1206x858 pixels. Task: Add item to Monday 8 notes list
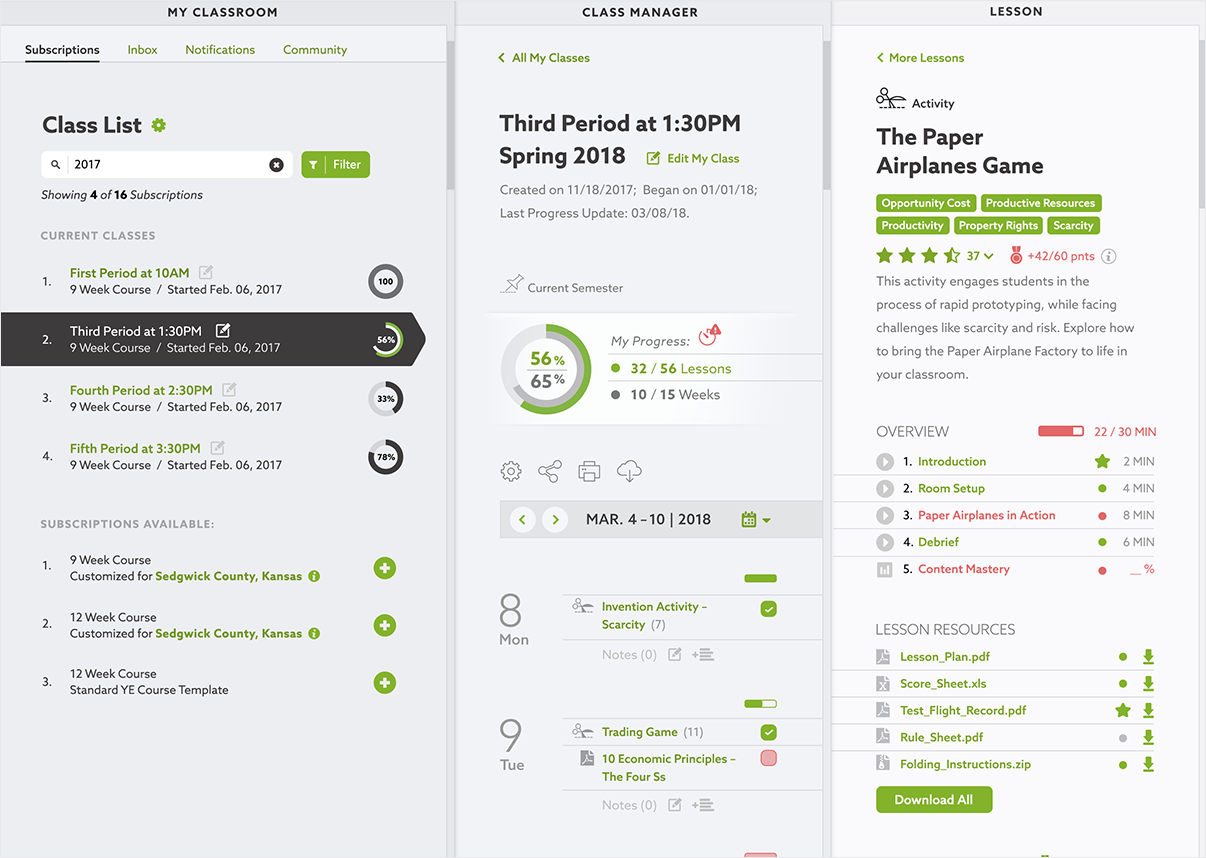pyautogui.click(x=702, y=654)
